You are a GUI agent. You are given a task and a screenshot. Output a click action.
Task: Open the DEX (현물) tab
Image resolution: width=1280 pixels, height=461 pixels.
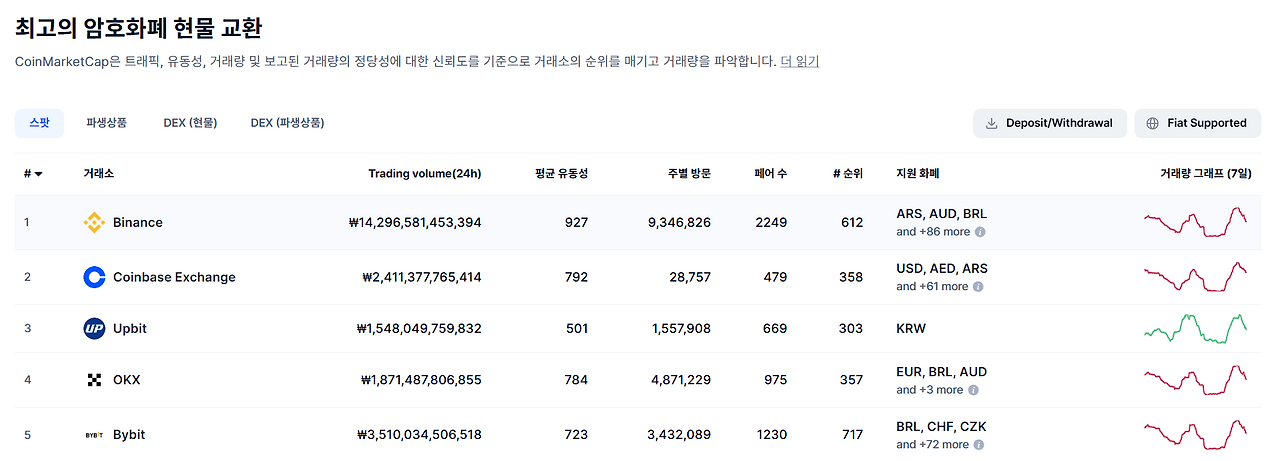click(x=190, y=123)
